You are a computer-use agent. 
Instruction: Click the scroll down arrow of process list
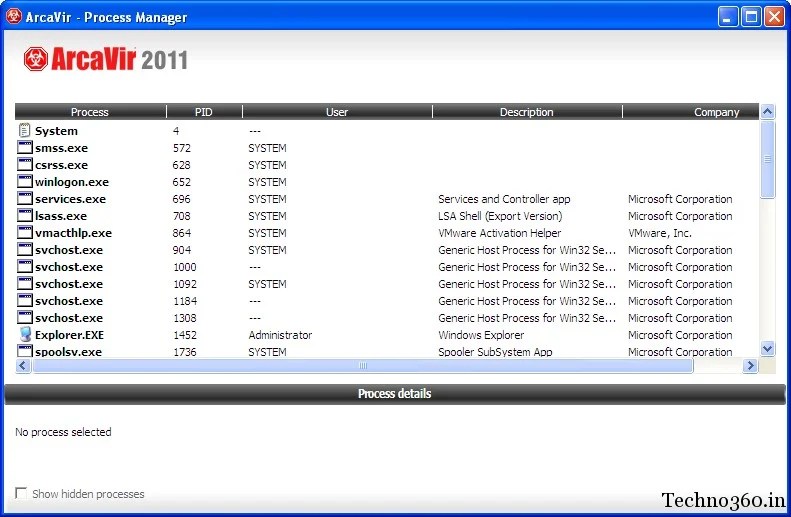pos(767,349)
